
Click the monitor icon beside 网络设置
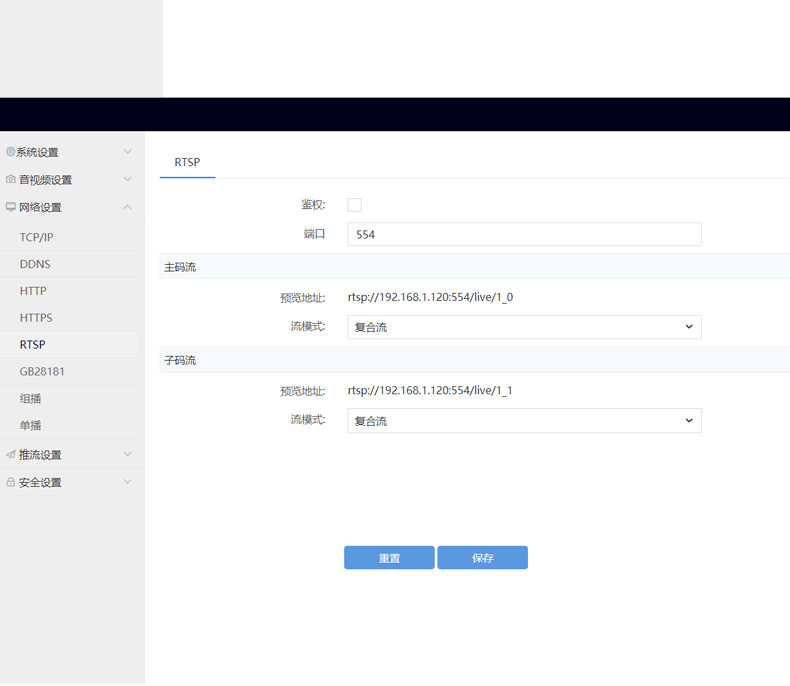click(x=11, y=207)
